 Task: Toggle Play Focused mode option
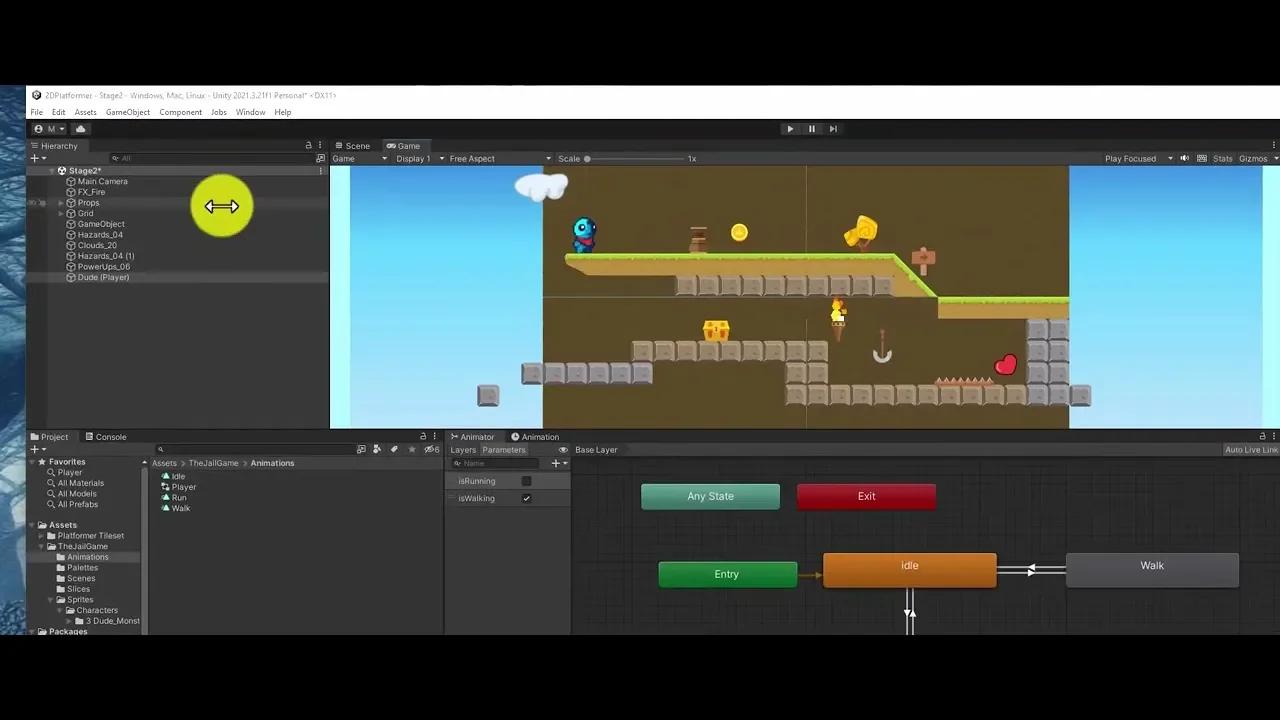click(x=1133, y=158)
